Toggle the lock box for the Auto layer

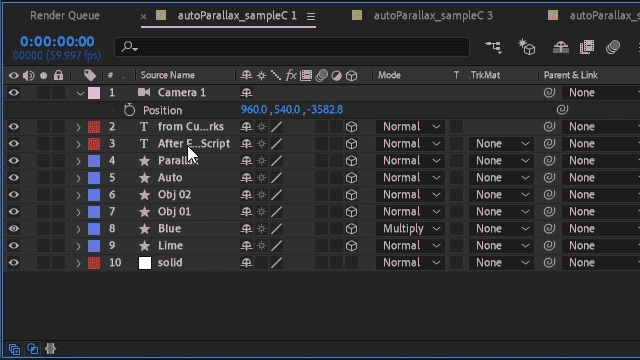[58, 178]
